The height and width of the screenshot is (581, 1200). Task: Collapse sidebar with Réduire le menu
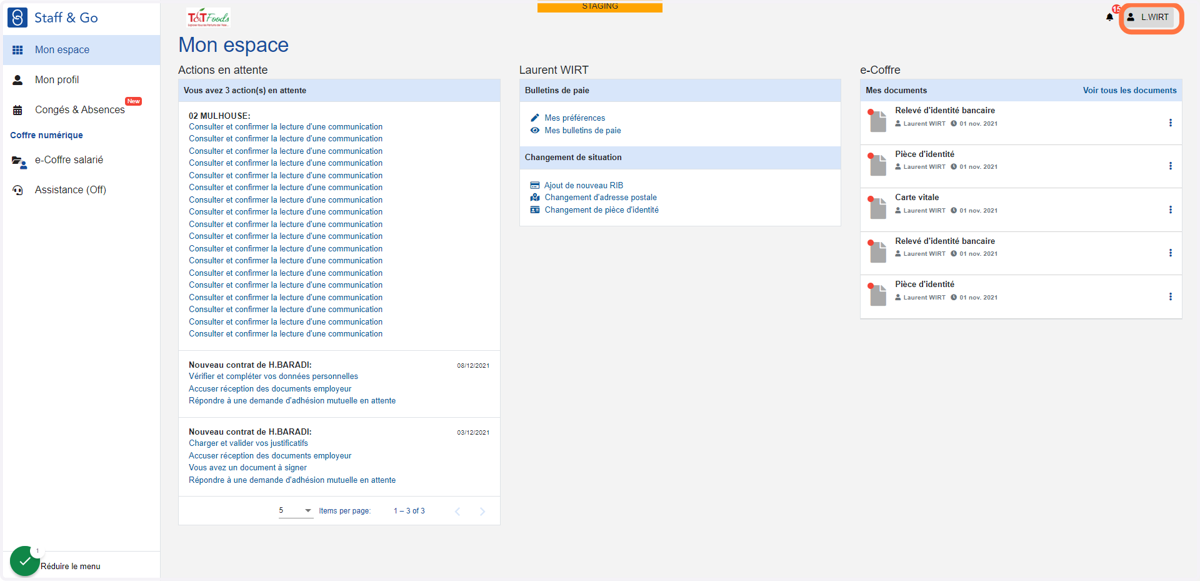[x=70, y=566]
